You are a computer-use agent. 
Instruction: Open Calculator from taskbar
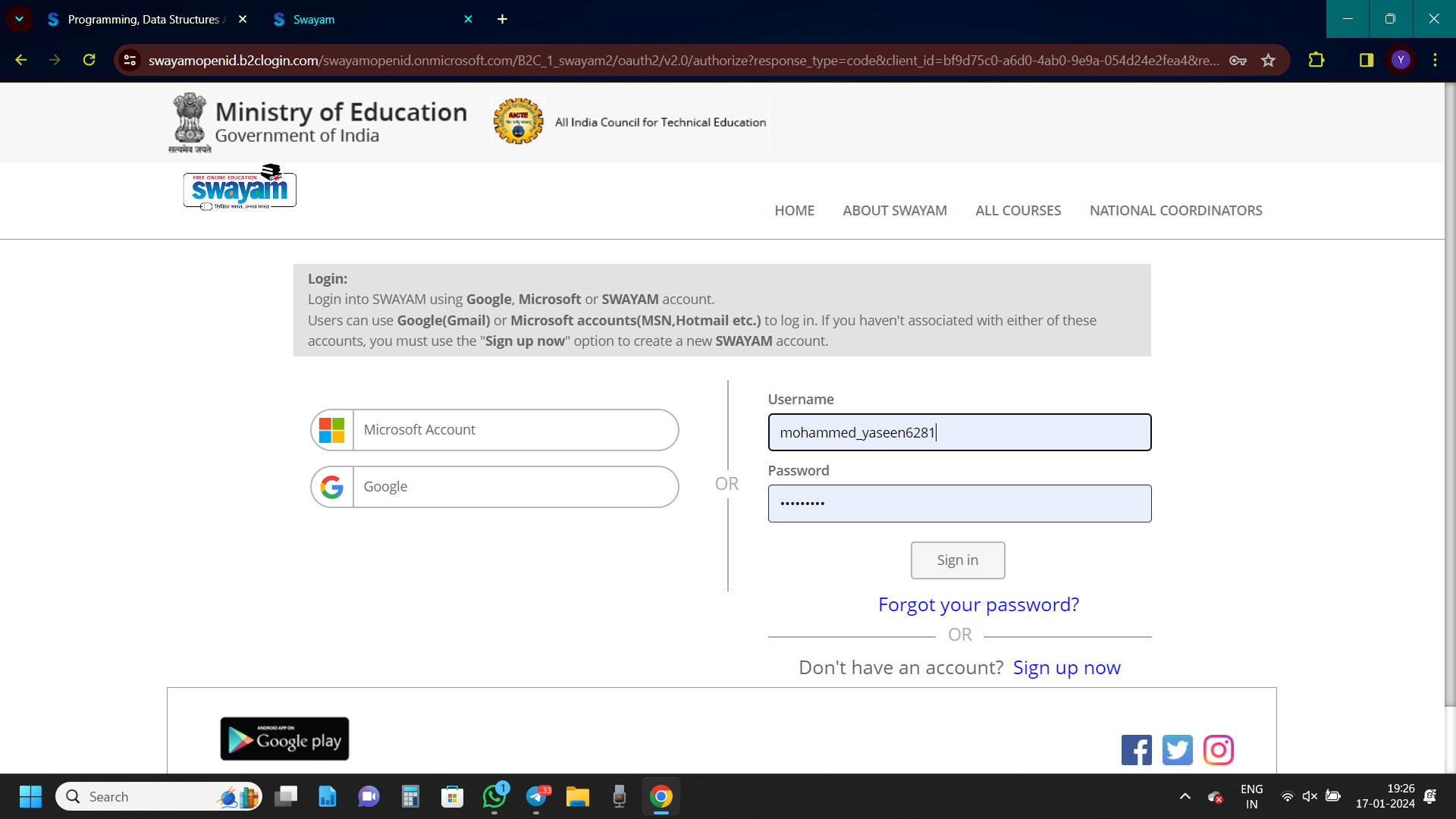click(410, 796)
